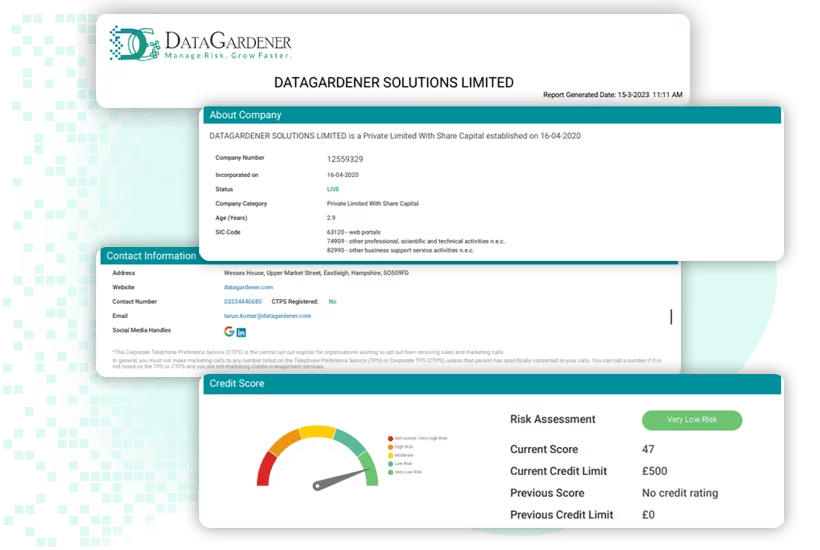Screen dimensions: 820x550
Task: Open the datagardener.com website link
Action: click(x=248, y=287)
